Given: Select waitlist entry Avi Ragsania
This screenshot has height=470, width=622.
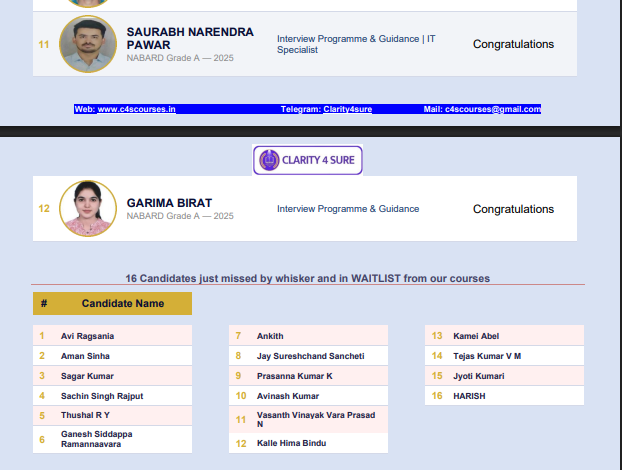Looking at the screenshot, I should click(x=112, y=336).
